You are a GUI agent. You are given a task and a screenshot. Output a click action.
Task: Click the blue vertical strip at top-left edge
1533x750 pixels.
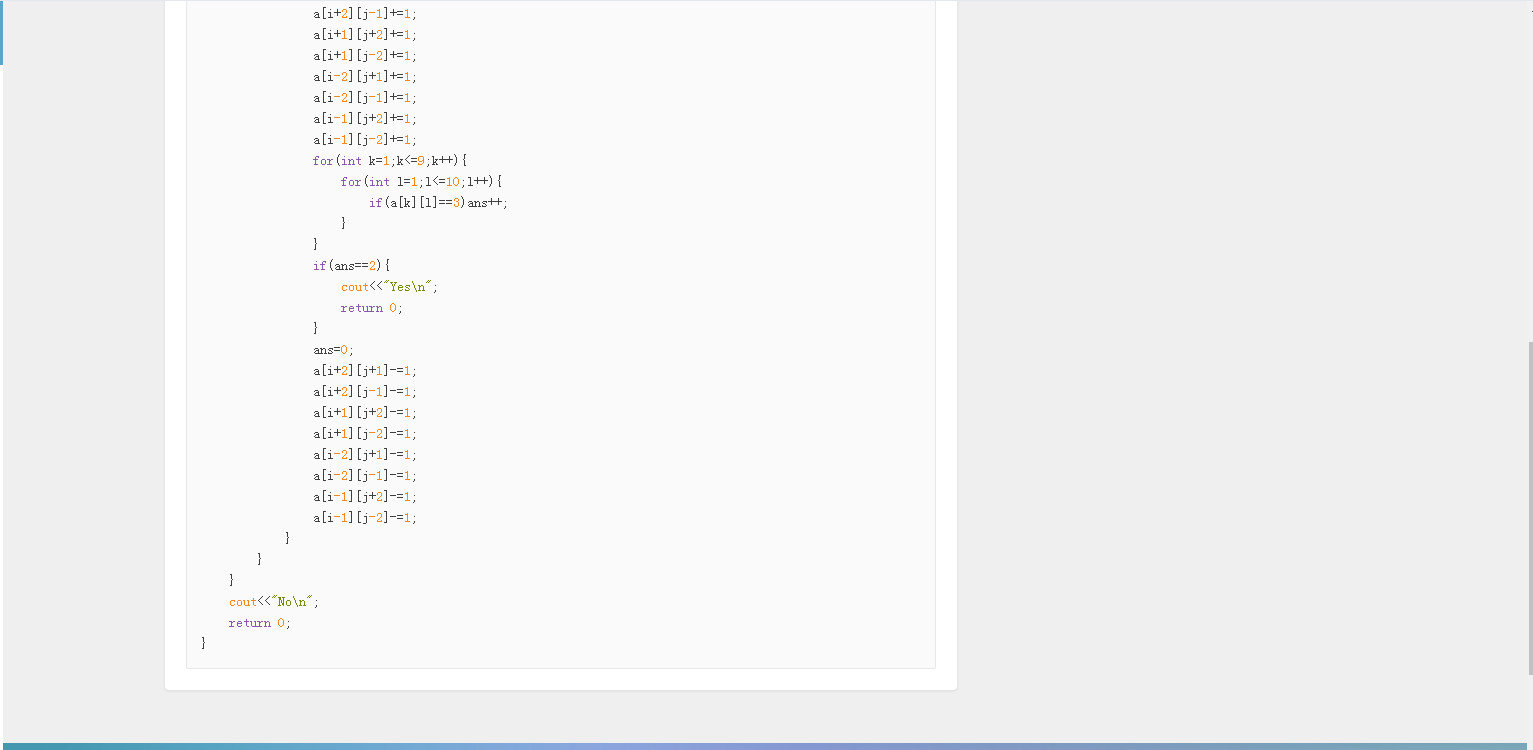pos(2,32)
